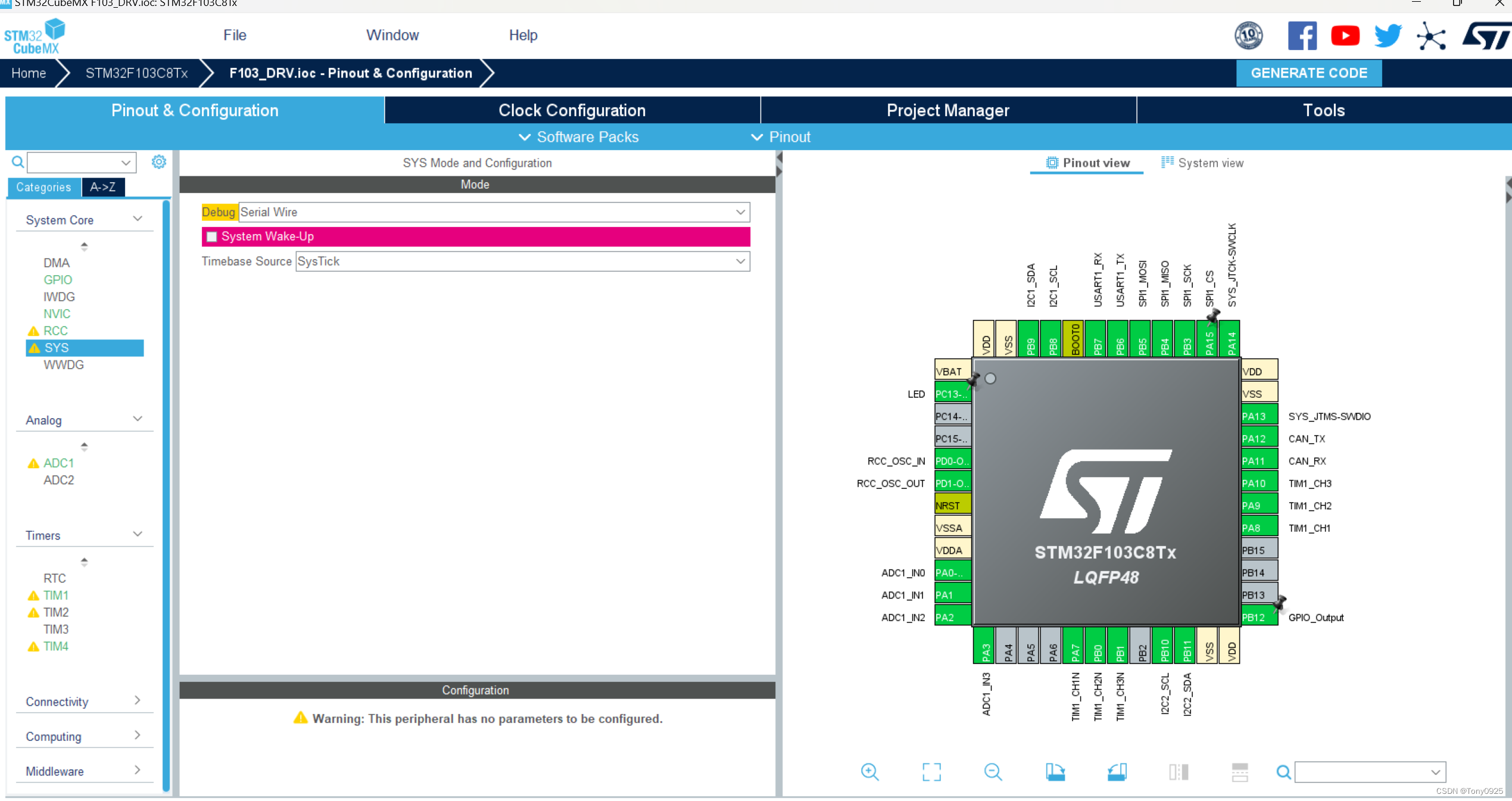Select RCC in System Core list
This screenshot has height=801, width=1512.
pyautogui.click(x=55, y=331)
